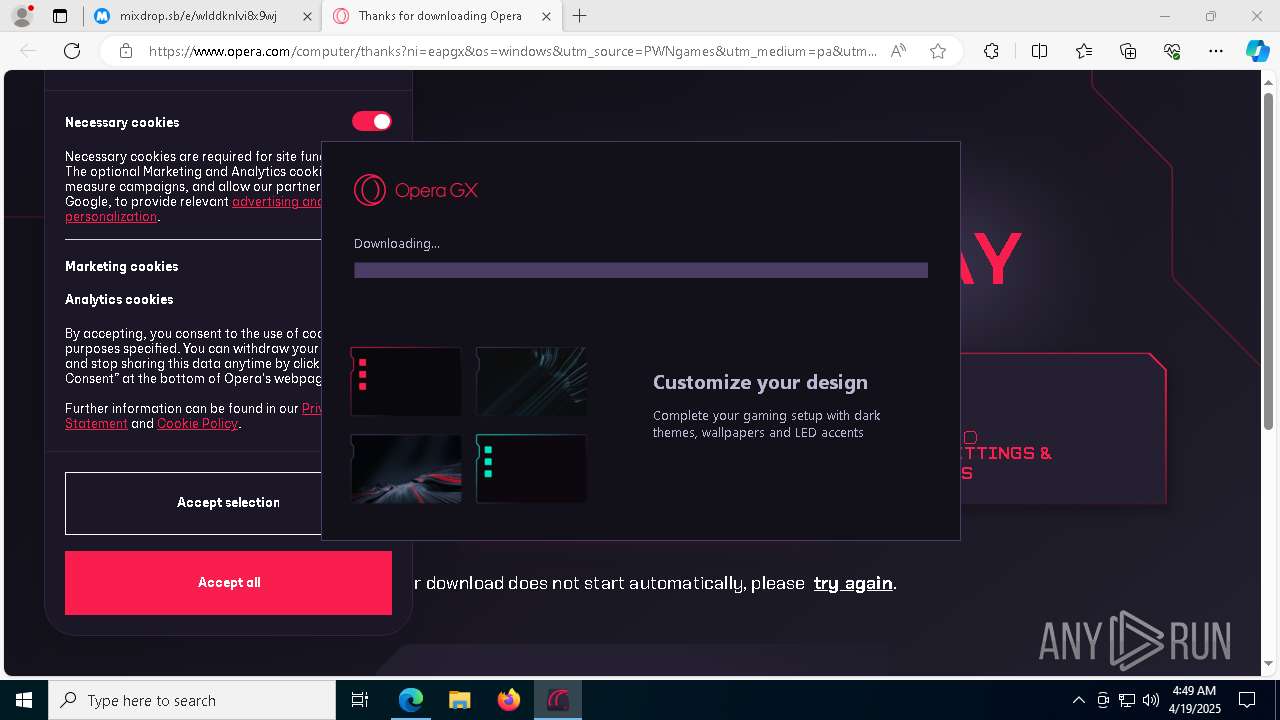The image size is (1280, 720).
Task: Select the red accent dark theme thumbnail
Action: pyautogui.click(x=406, y=381)
